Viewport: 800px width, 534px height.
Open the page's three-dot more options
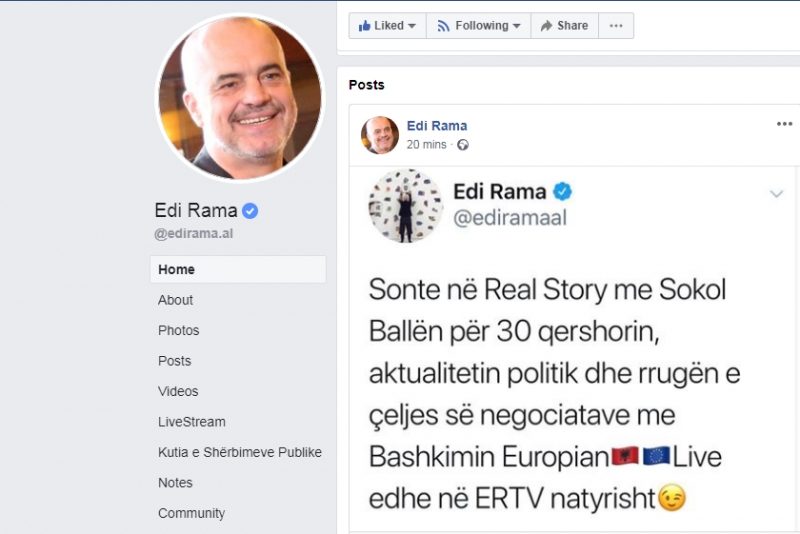point(616,26)
